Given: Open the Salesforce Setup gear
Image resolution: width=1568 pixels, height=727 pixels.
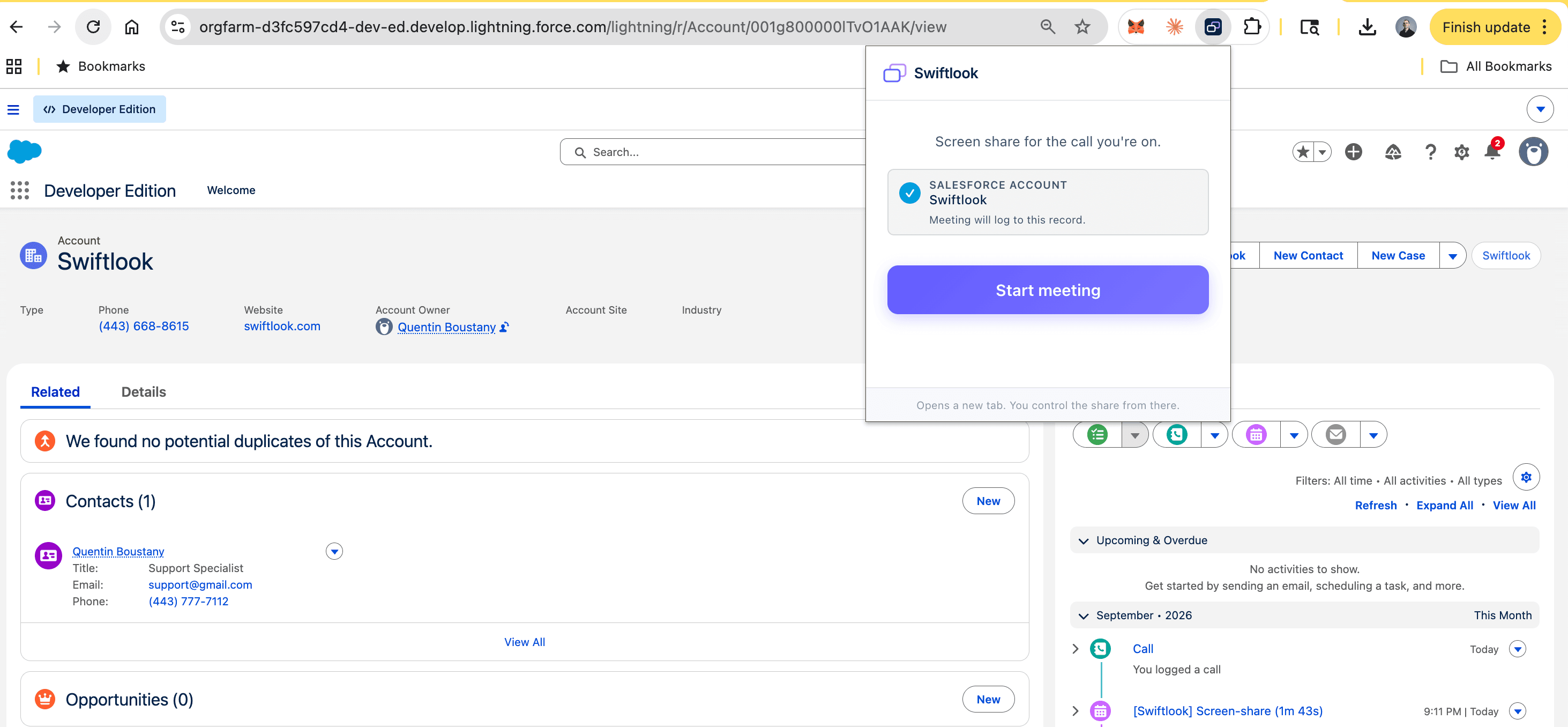Looking at the screenshot, I should (x=1461, y=152).
